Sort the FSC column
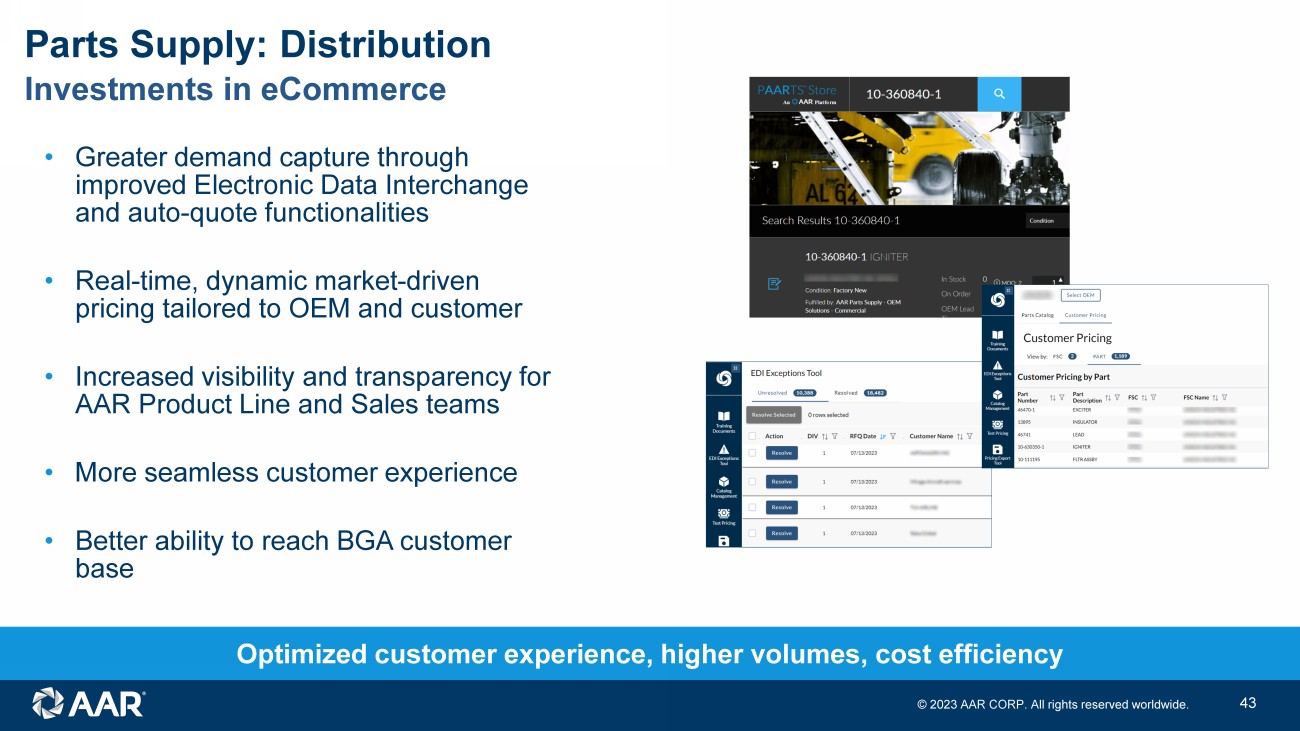1300x731 pixels. tap(1145, 397)
